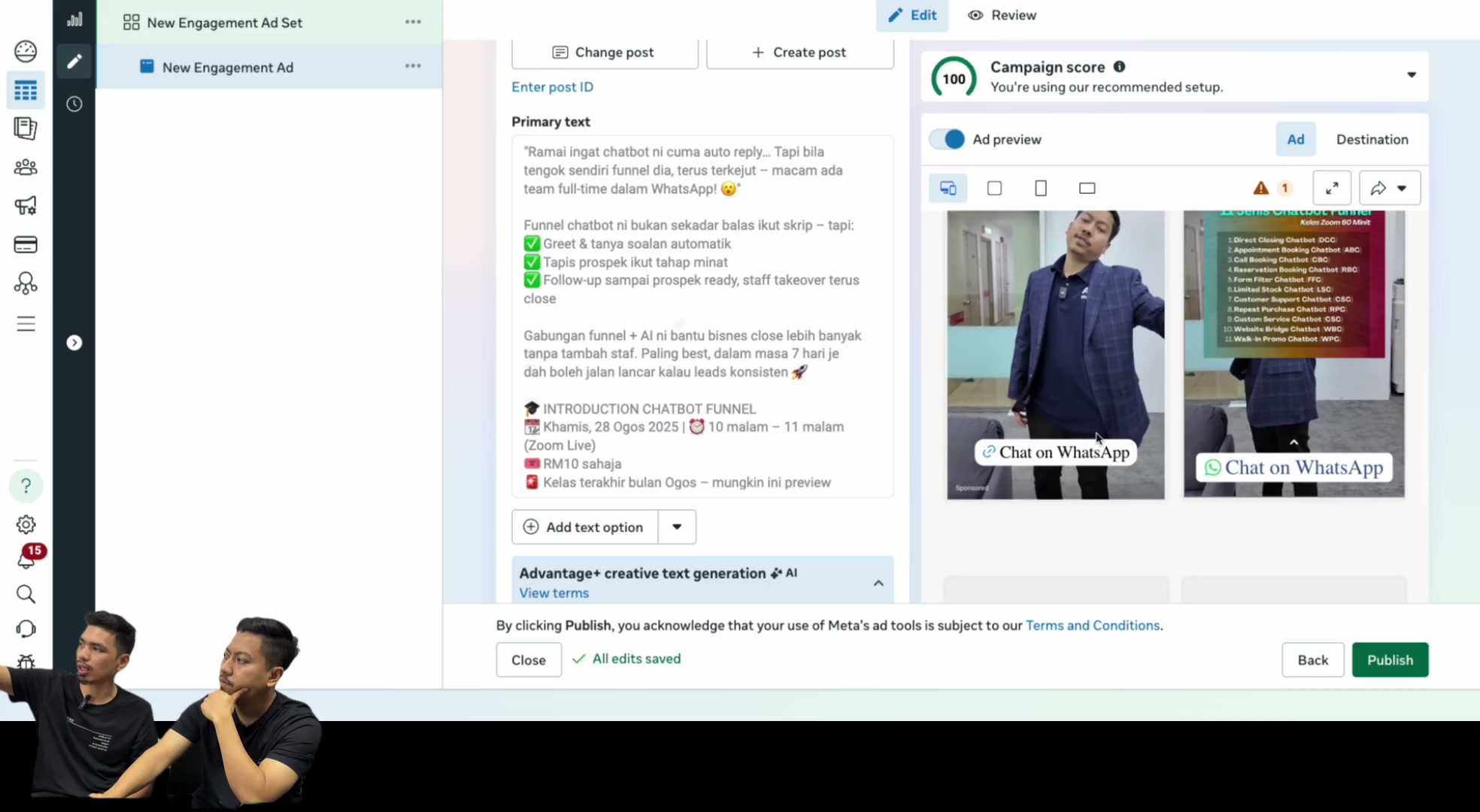Viewport: 1480px width, 812px height.
Task: Toggle the Ad preview switch
Action: (x=947, y=139)
